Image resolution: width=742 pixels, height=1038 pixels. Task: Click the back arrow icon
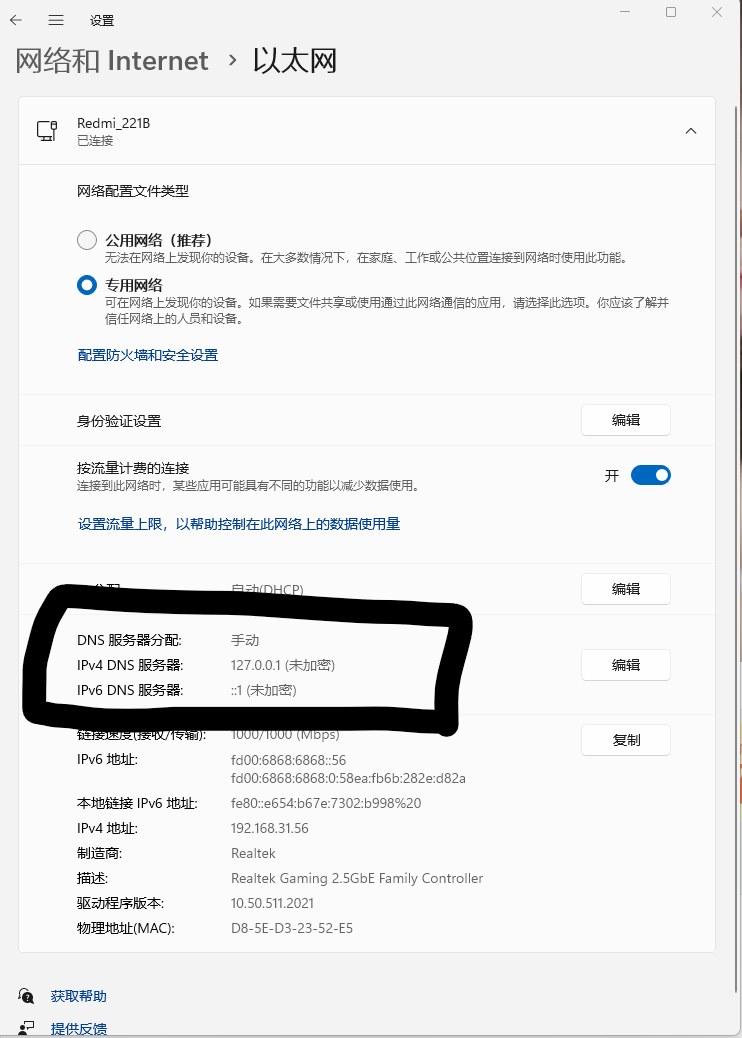[17, 21]
